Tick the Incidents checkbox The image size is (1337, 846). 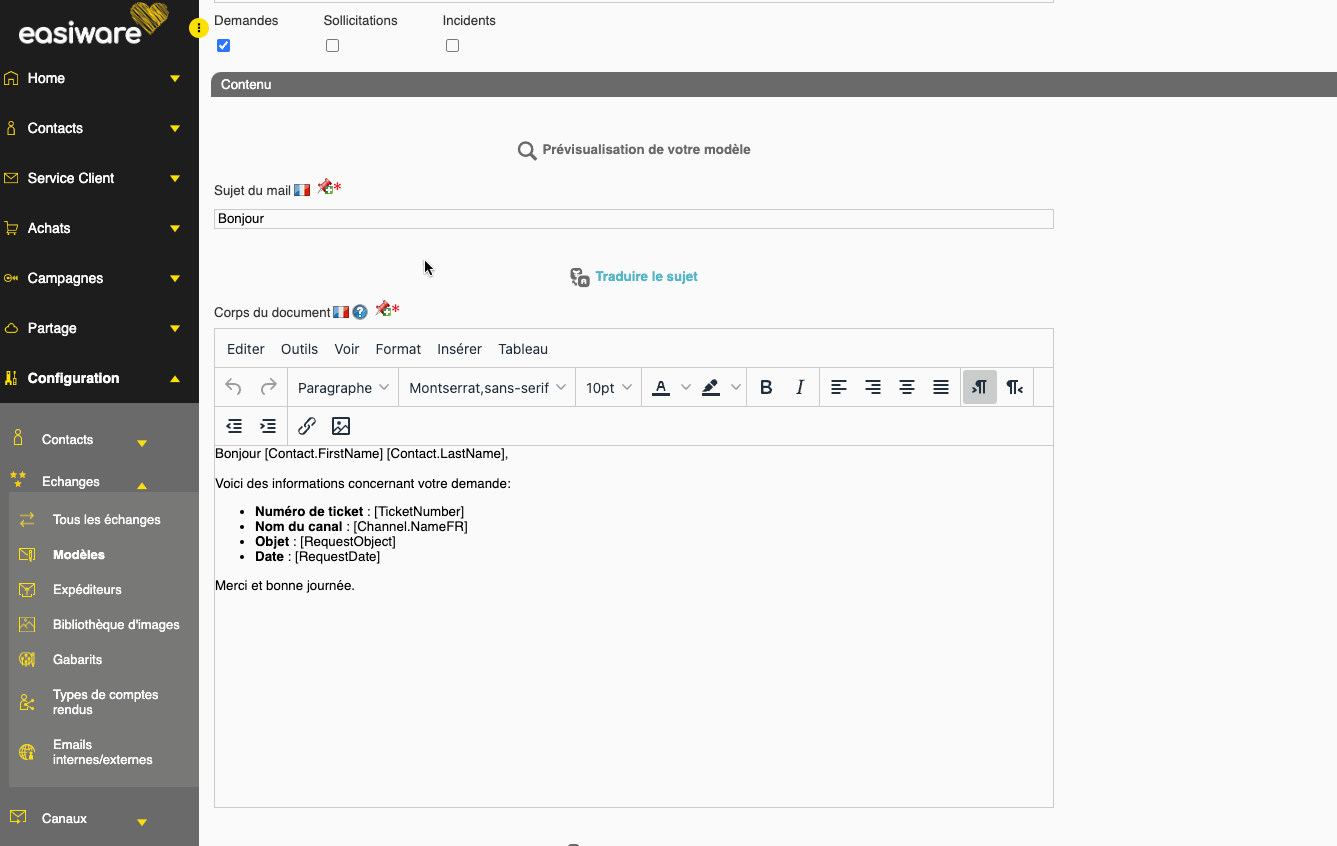click(453, 46)
